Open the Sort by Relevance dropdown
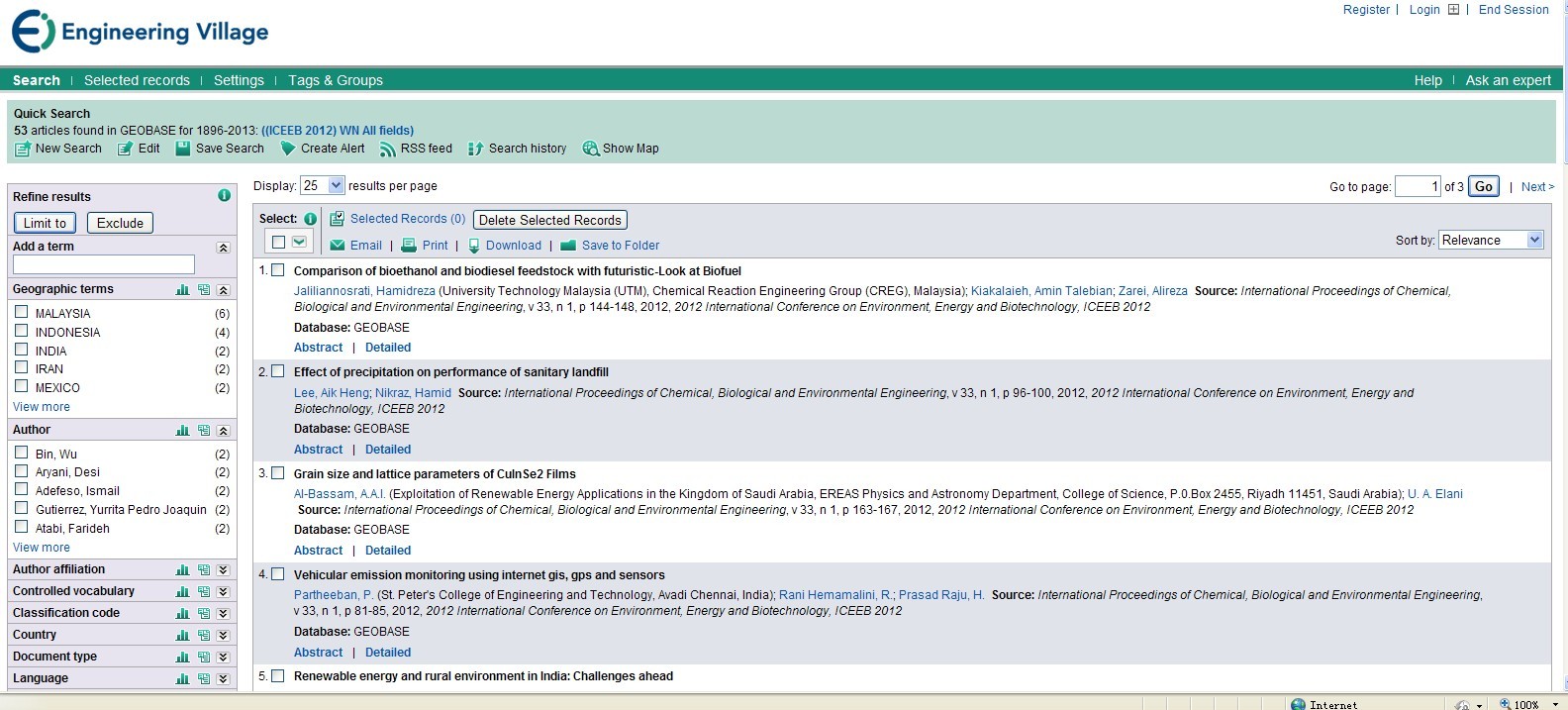Image resolution: width=1568 pixels, height=710 pixels. [1492, 240]
